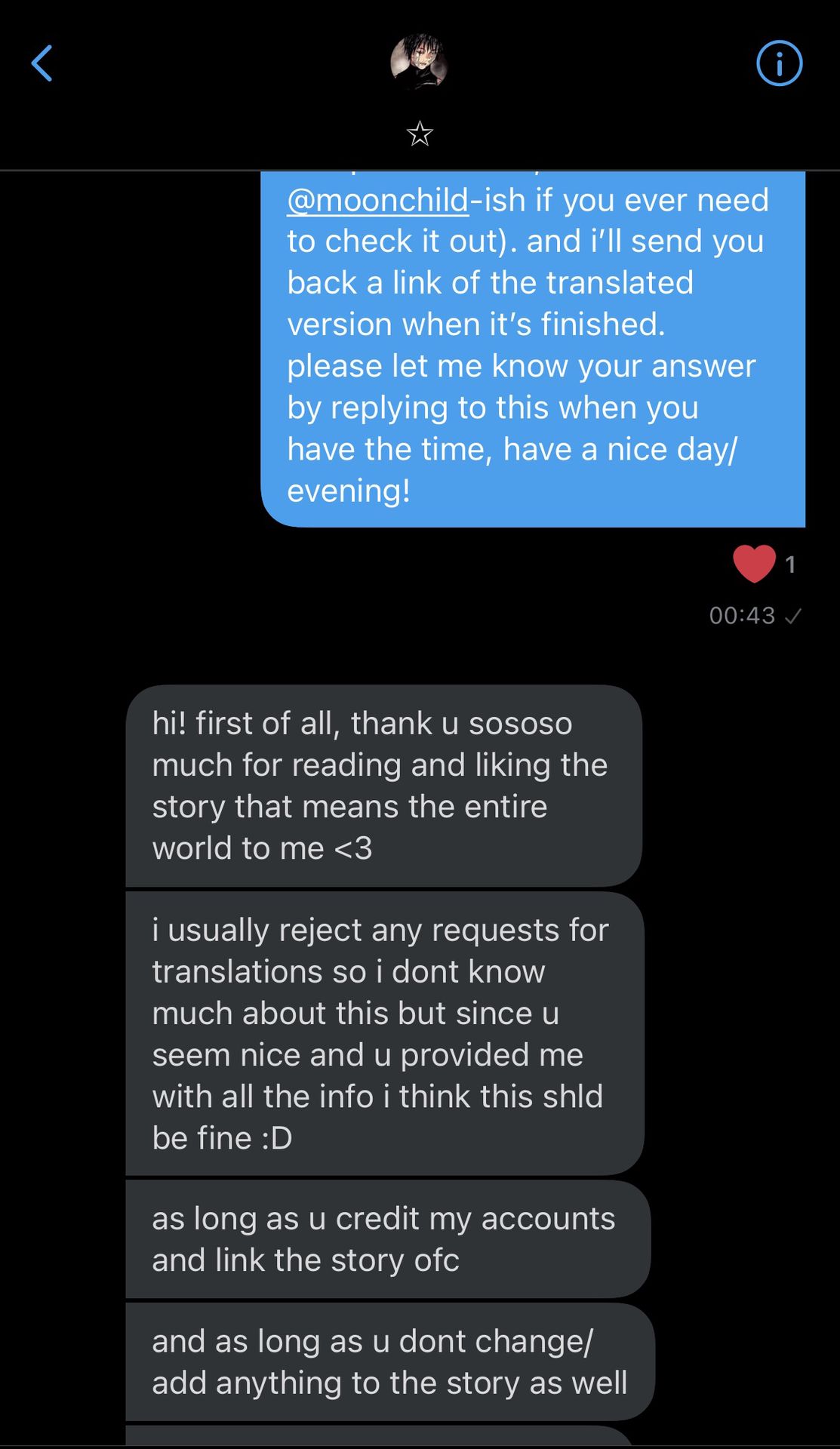Open the conversation info icon
Viewport: 840px width, 1449px height.
click(x=779, y=63)
